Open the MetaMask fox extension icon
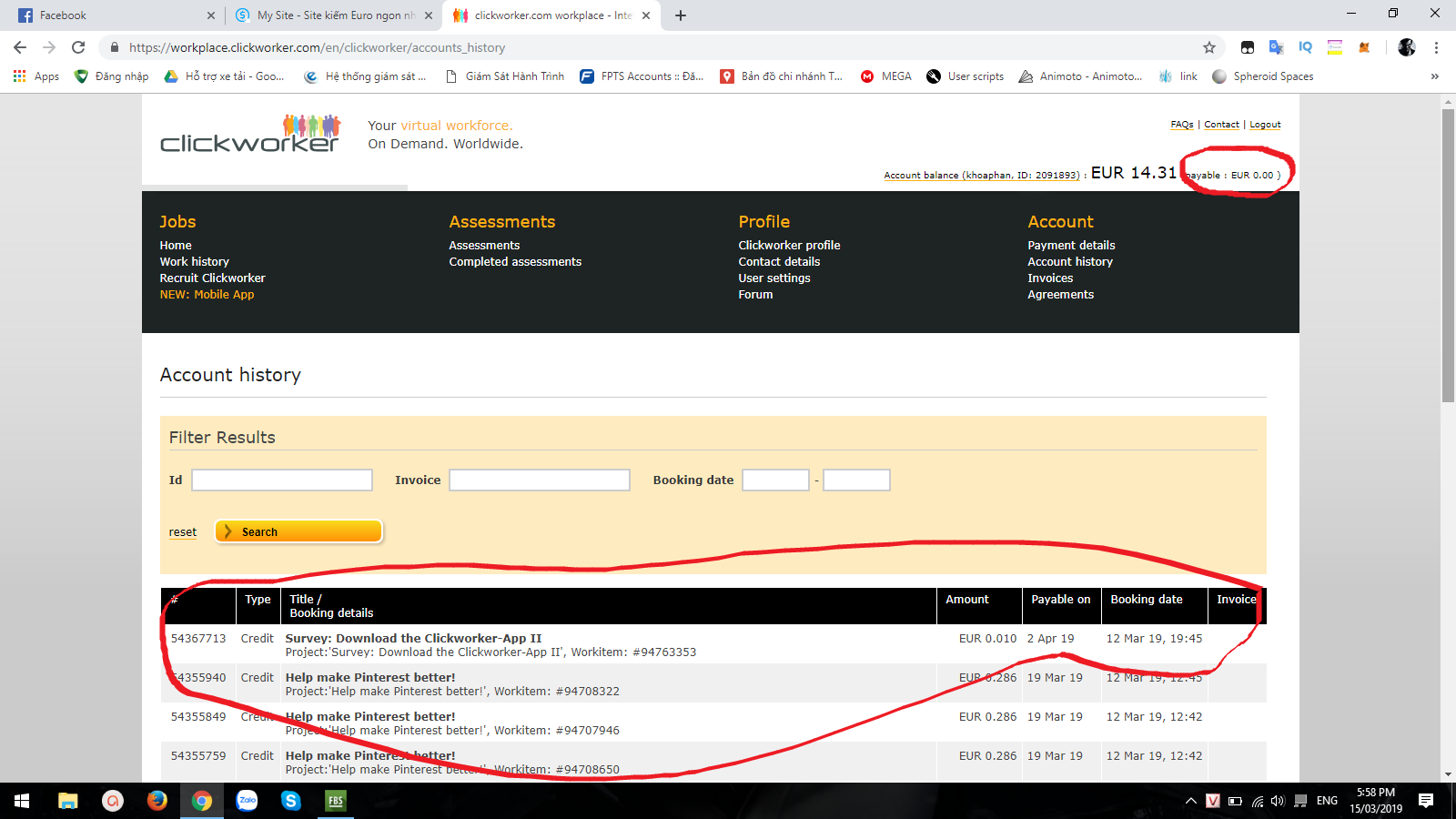The image size is (1456, 819). point(1364,47)
